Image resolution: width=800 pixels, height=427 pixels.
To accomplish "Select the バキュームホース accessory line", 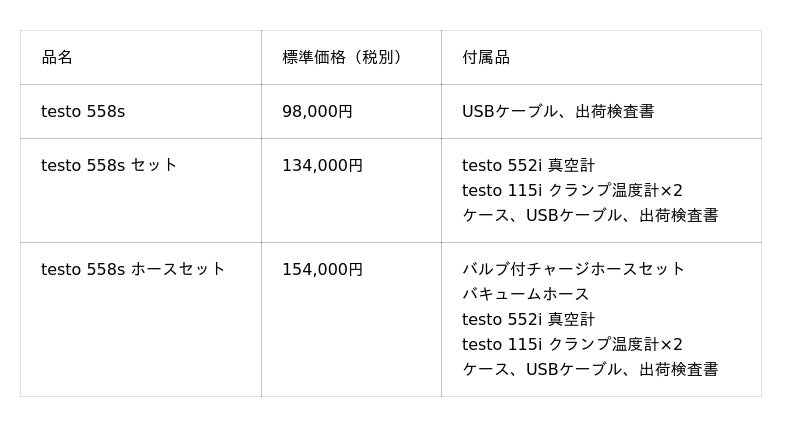I will (x=525, y=295).
